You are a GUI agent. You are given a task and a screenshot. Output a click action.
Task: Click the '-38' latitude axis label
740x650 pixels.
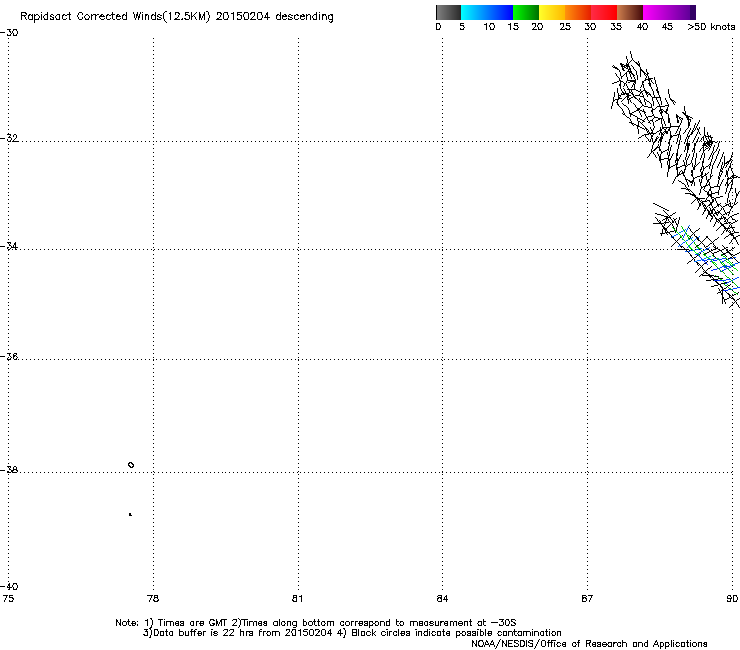pyautogui.click(x=9, y=470)
